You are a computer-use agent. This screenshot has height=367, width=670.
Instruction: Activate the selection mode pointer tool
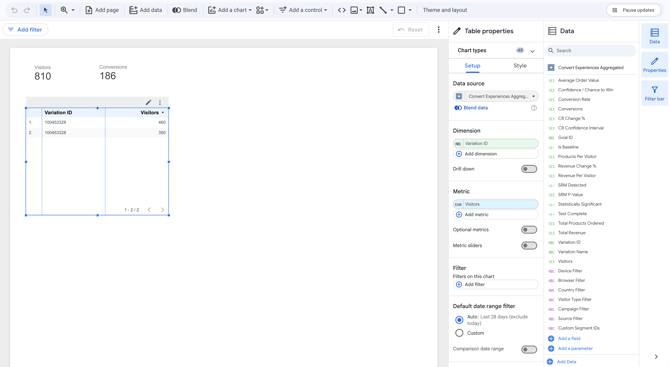coord(45,10)
